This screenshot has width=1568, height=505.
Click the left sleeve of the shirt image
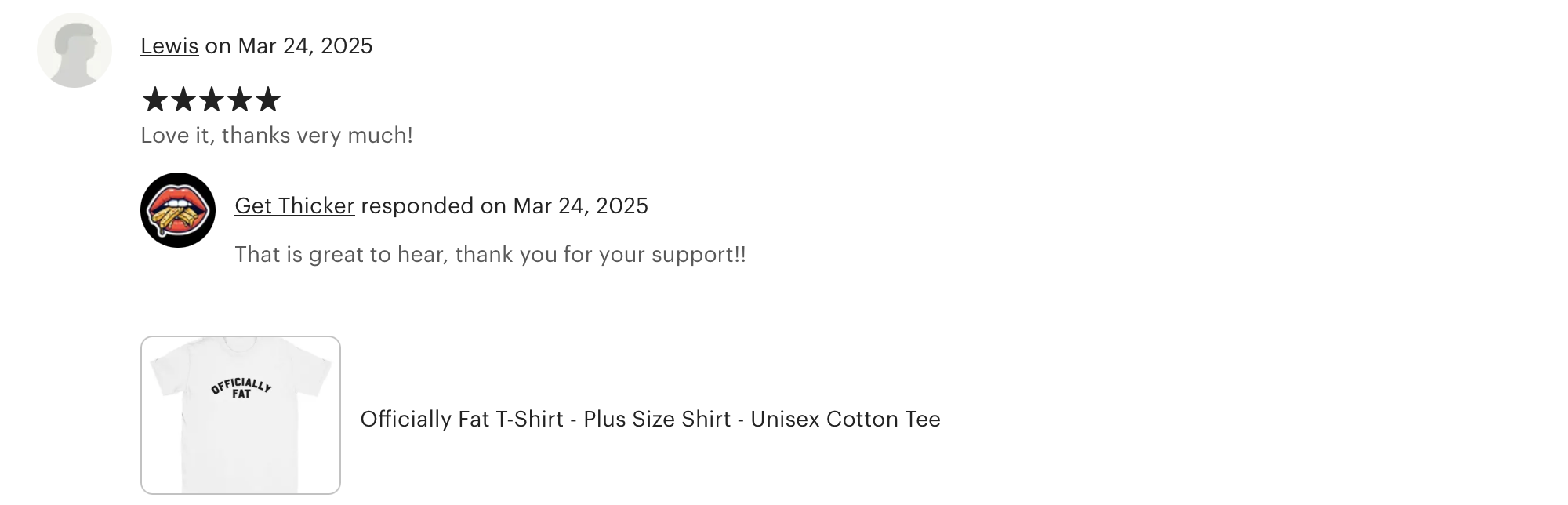click(165, 373)
